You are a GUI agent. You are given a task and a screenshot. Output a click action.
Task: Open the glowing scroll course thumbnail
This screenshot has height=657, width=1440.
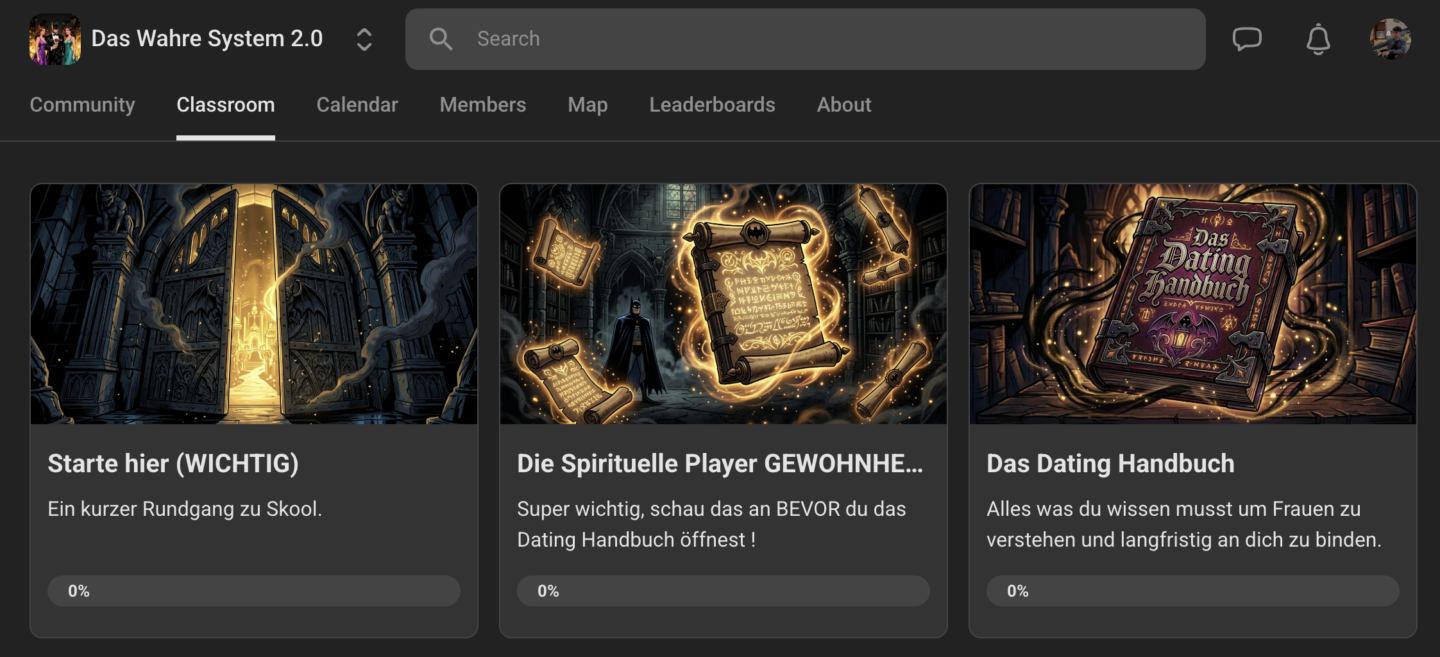(x=723, y=304)
